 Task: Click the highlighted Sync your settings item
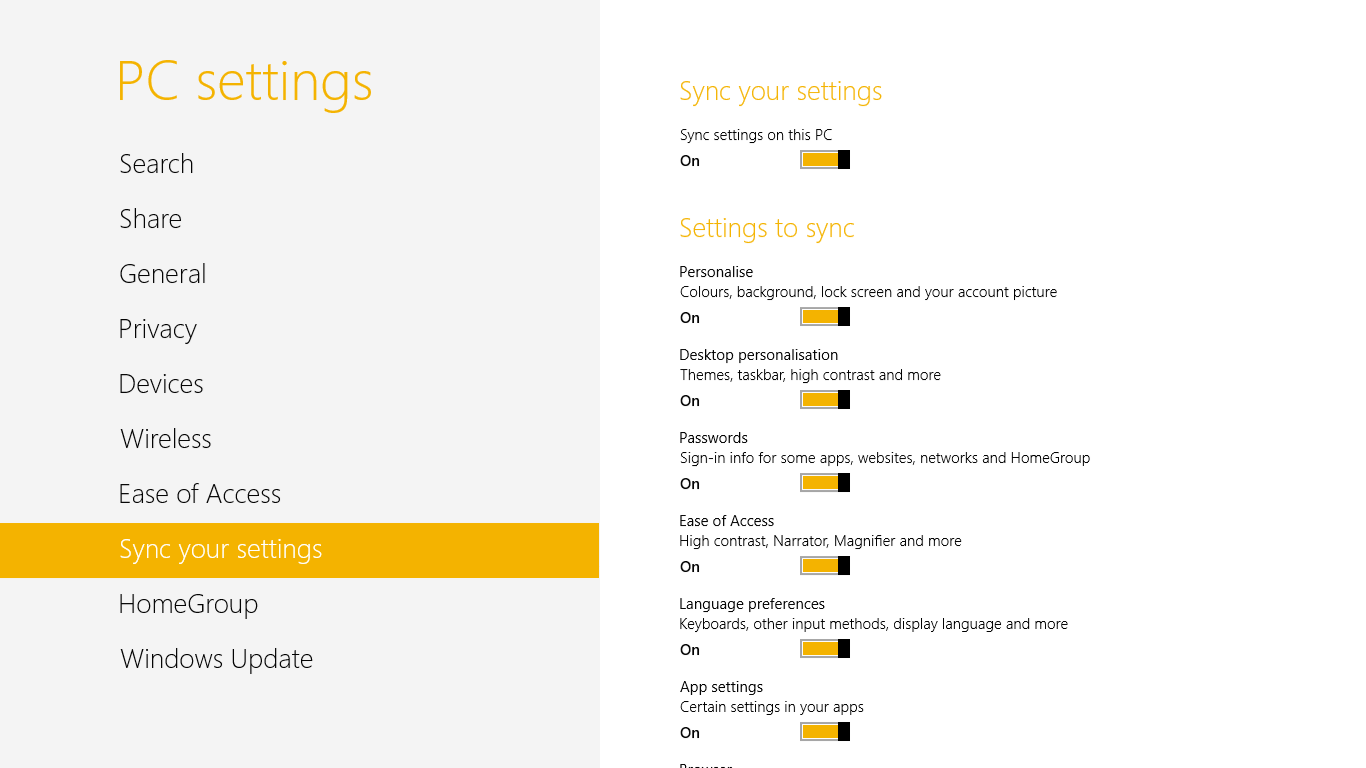point(221,549)
